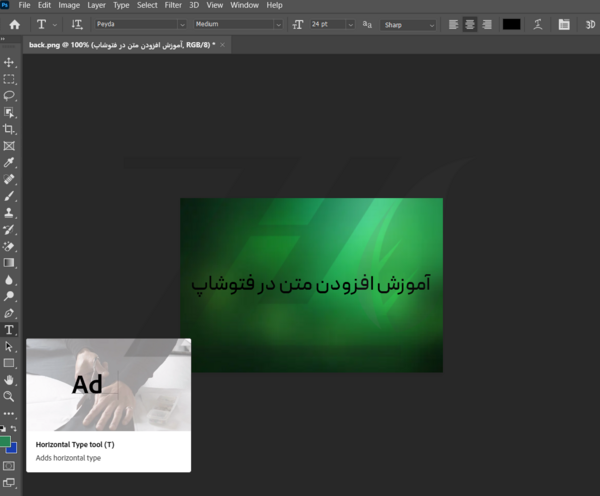Viewport: 600px width, 496px height.
Task: Toggle Quick Mask mode
Action: tap(9, 466)
